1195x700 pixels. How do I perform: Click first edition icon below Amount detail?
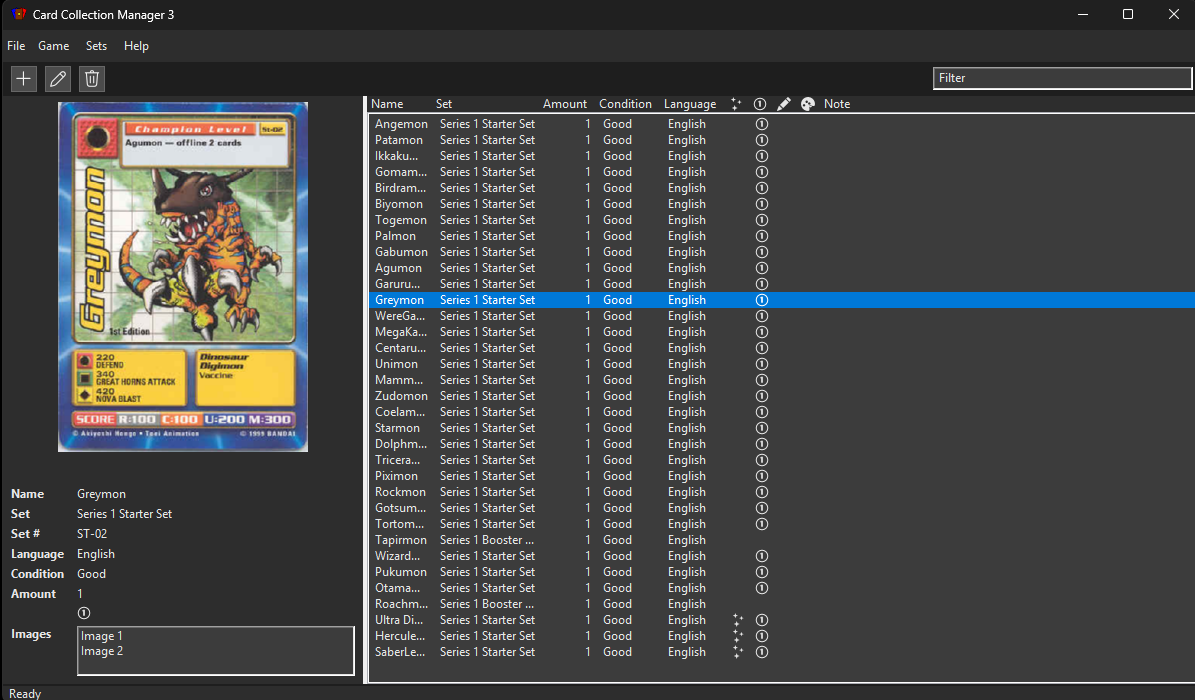84,613
